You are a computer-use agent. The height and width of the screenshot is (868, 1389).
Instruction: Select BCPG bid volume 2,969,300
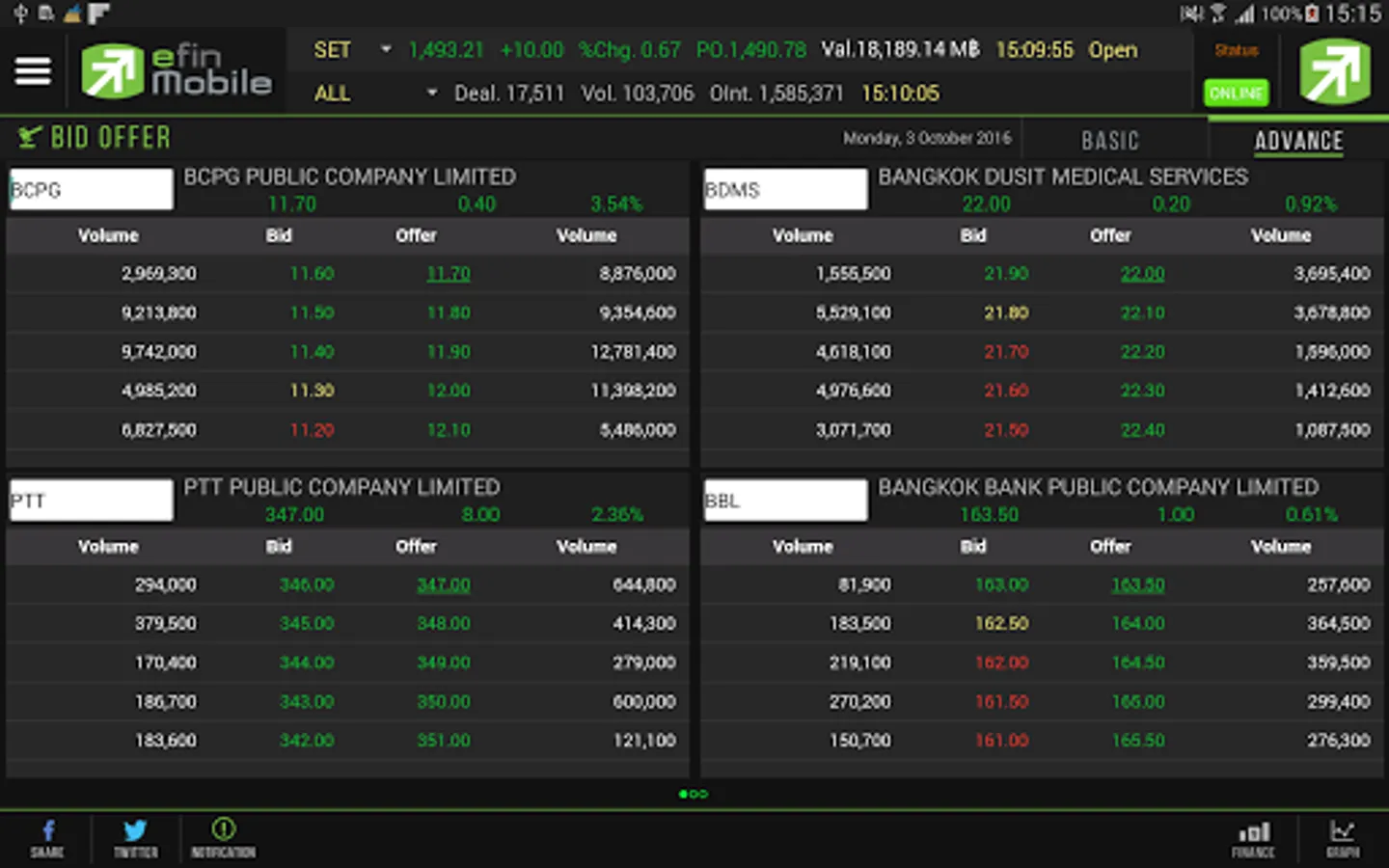(158, 274)
